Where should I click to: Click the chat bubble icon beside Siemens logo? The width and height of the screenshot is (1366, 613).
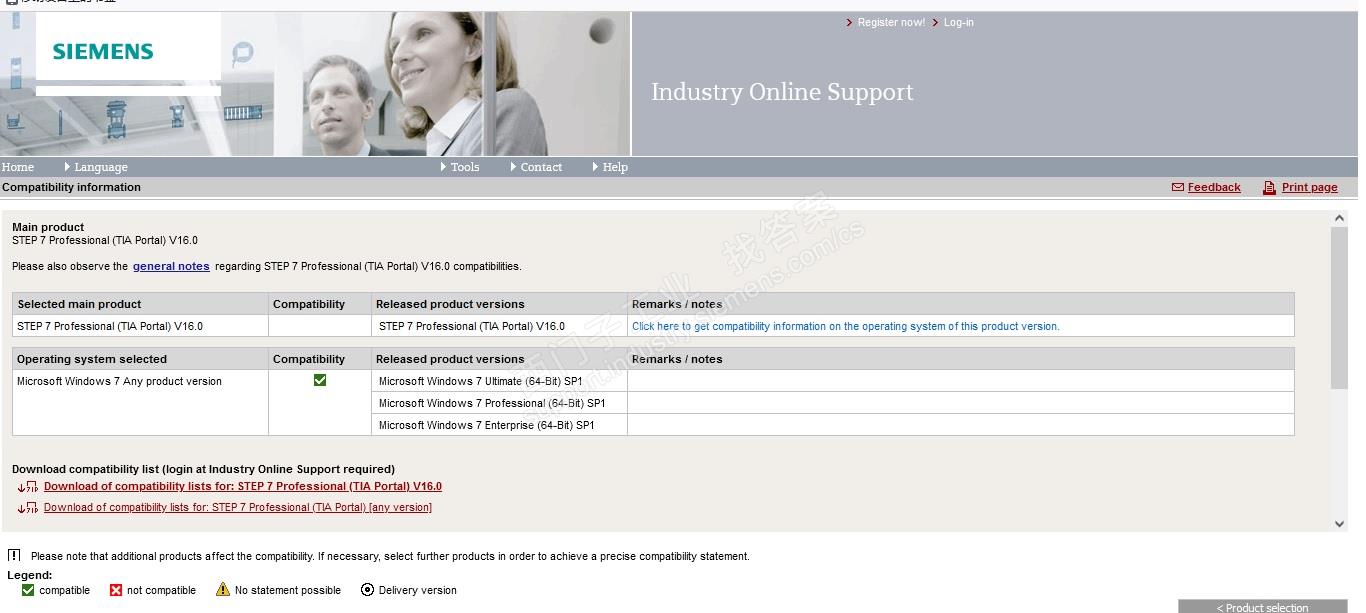(242, 54)
